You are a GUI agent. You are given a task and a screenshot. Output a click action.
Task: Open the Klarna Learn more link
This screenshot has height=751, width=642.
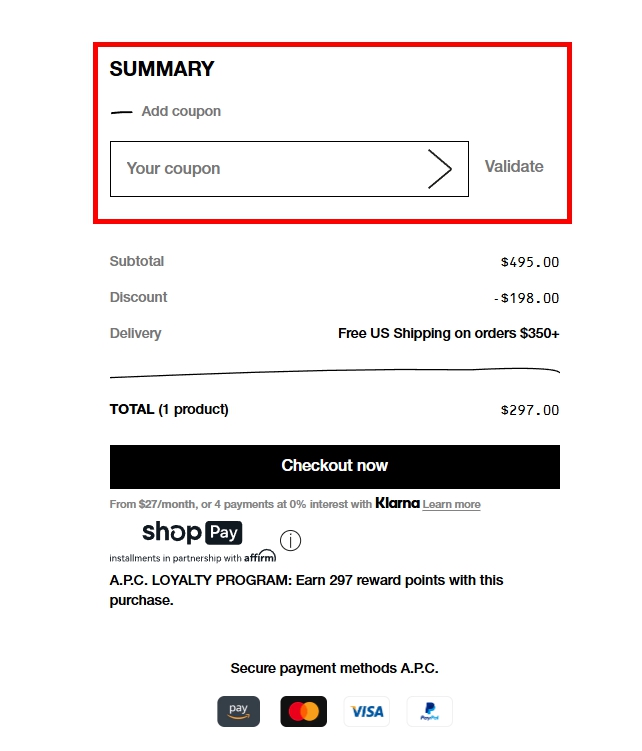coord(451,504)
